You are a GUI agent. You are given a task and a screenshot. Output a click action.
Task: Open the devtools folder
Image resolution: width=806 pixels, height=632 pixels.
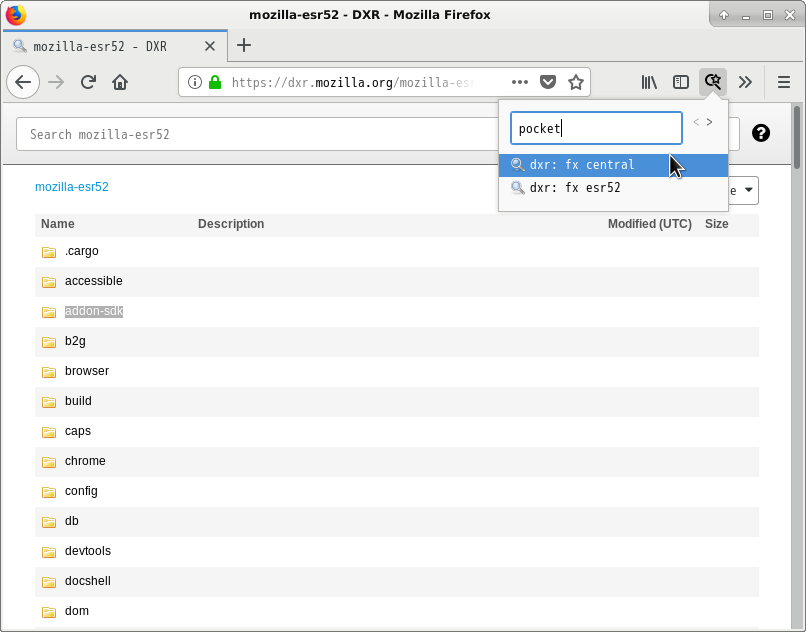(88, 551)
